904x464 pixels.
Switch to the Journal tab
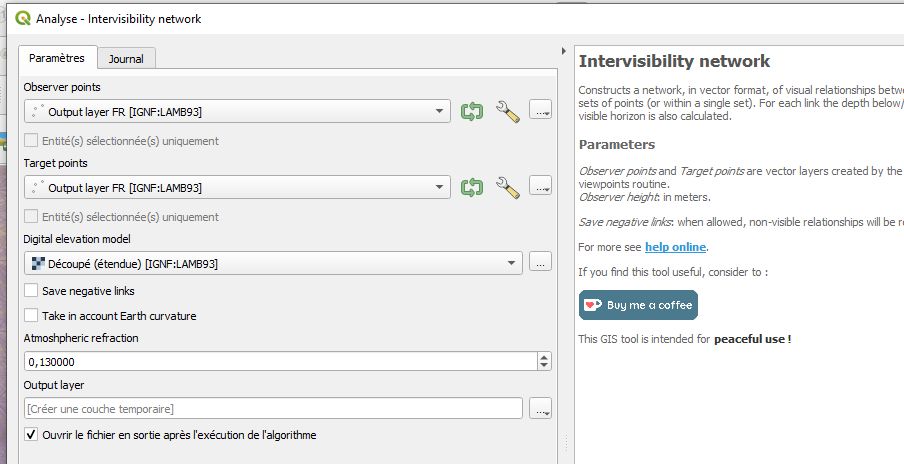[x=126, y=59]
